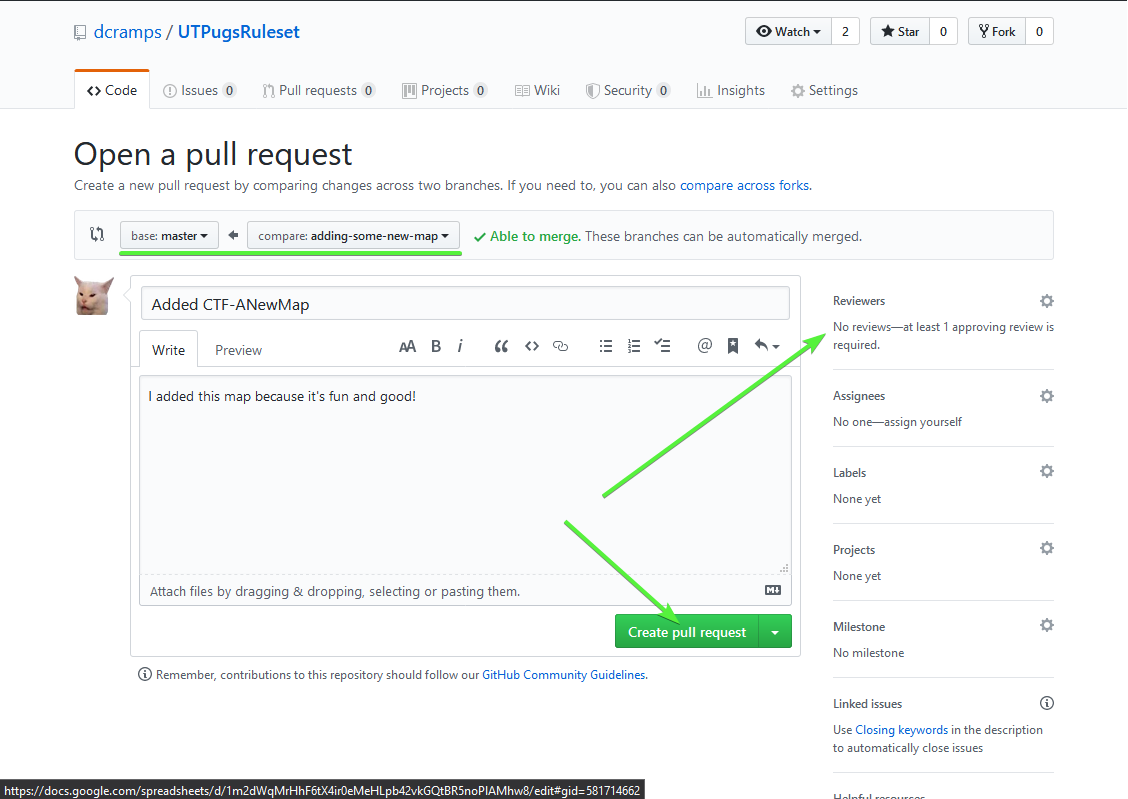Star the repository
This screenshot has width=1128, height=799.
pyautogui.click(x=900, y=32)
